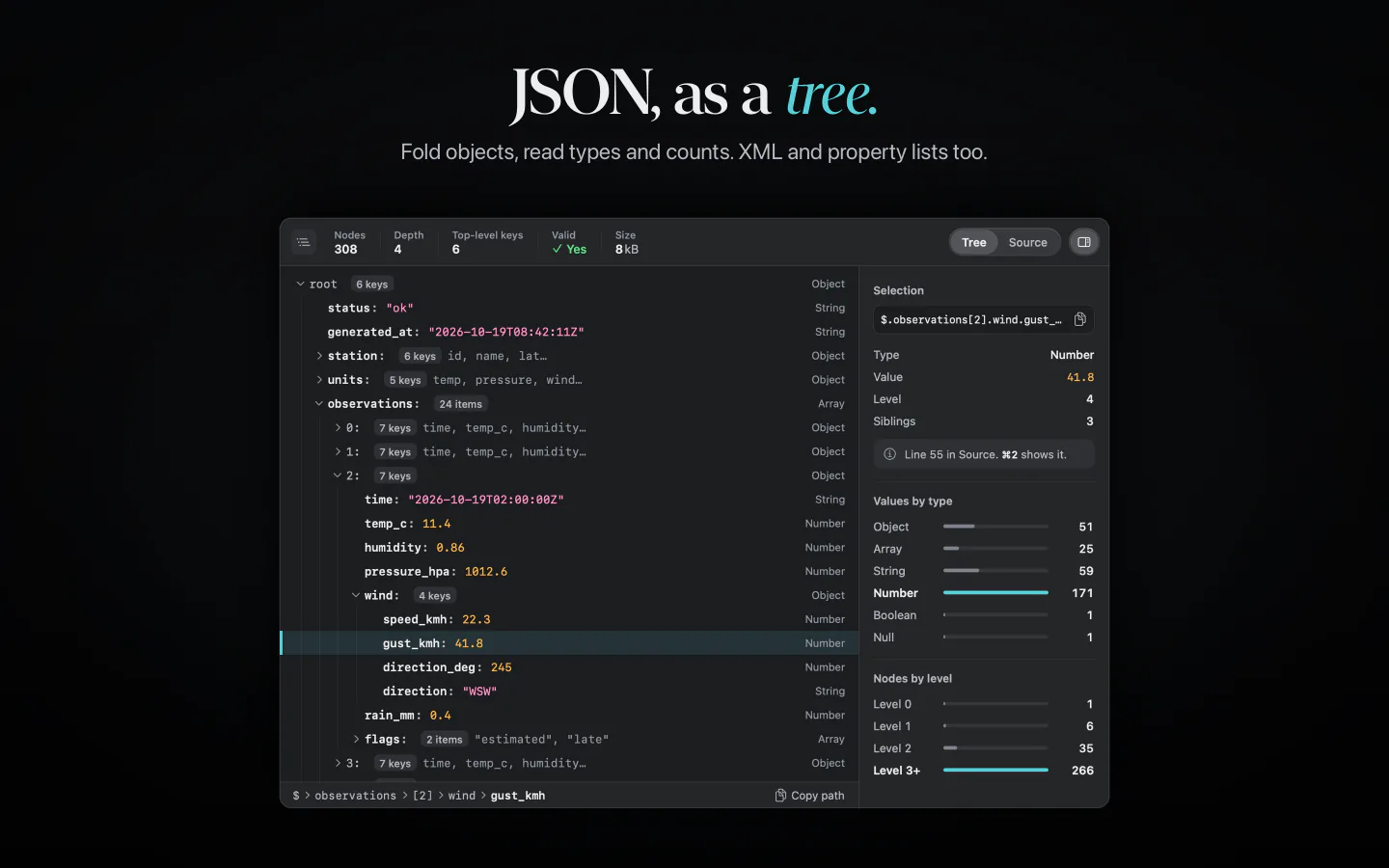
Task: Click the wind breadcrumb segment
Action: click(462, 796)
